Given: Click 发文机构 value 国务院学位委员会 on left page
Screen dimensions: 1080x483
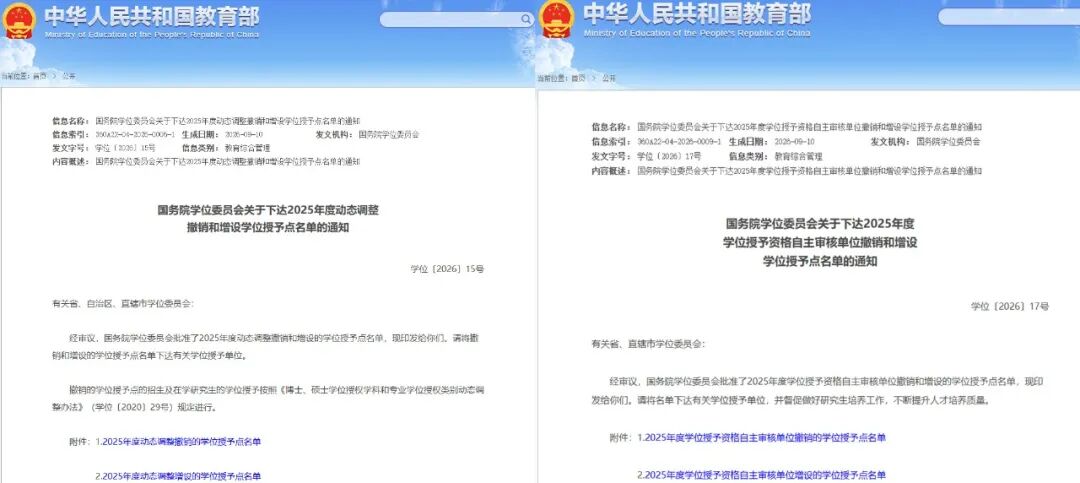Looking at the screenshot, I should [389, 134].
